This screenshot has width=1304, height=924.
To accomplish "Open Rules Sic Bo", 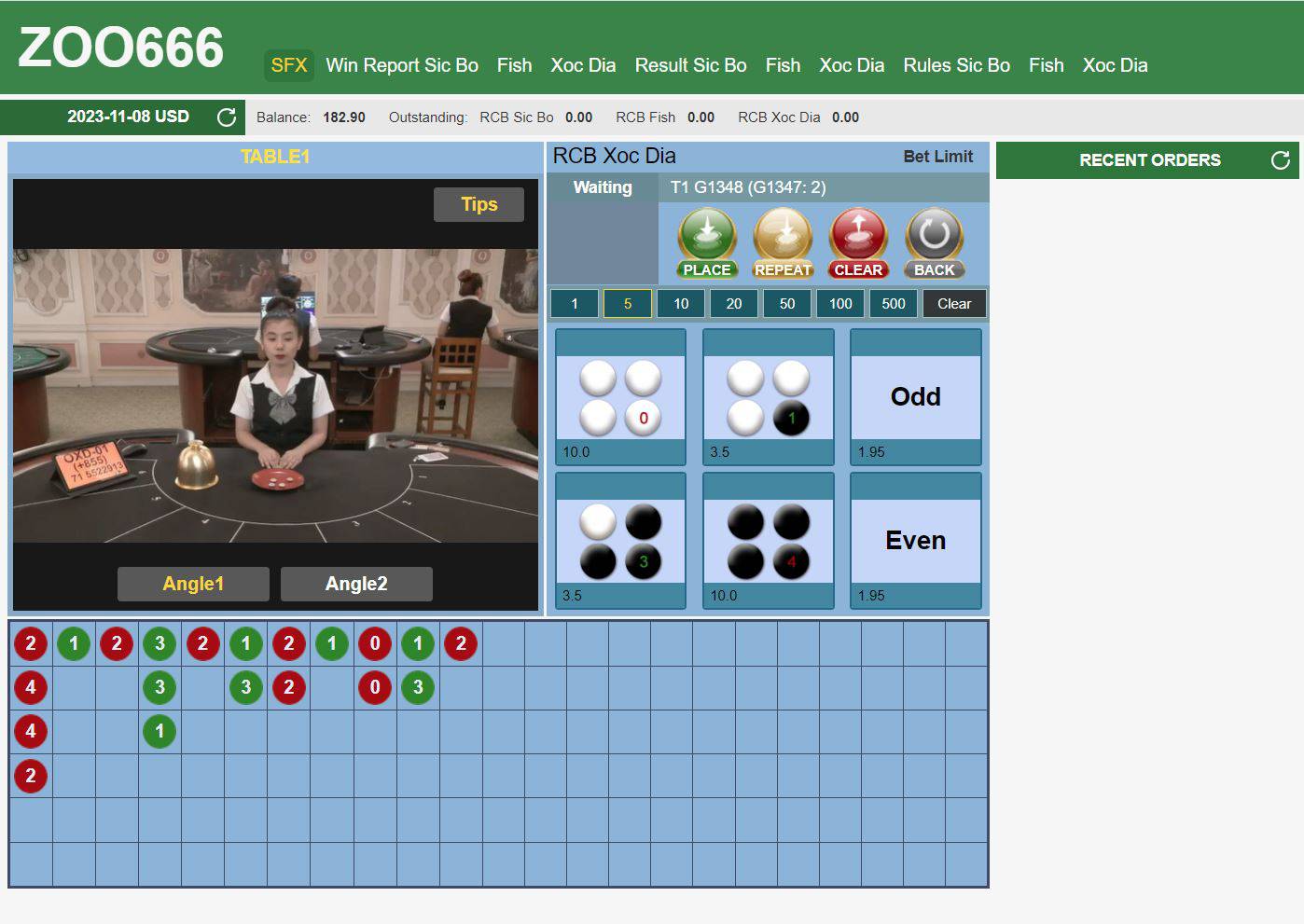I will click(x=956, y=65).
